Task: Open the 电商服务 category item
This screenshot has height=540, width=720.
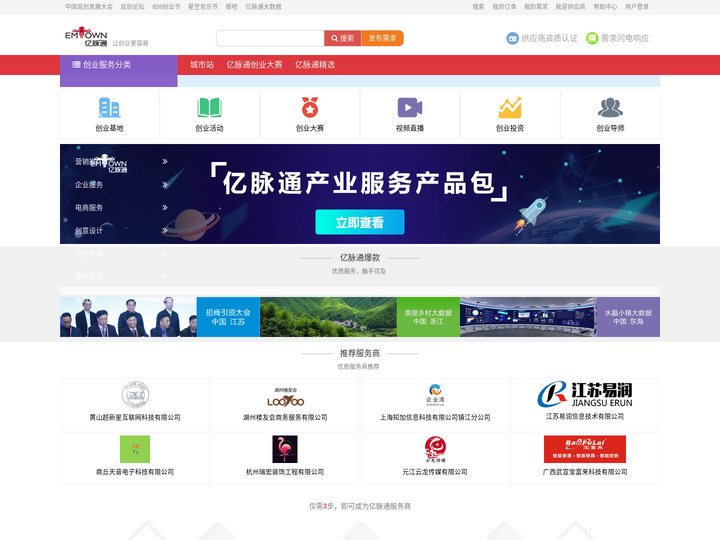Action: tap(89, 208)
